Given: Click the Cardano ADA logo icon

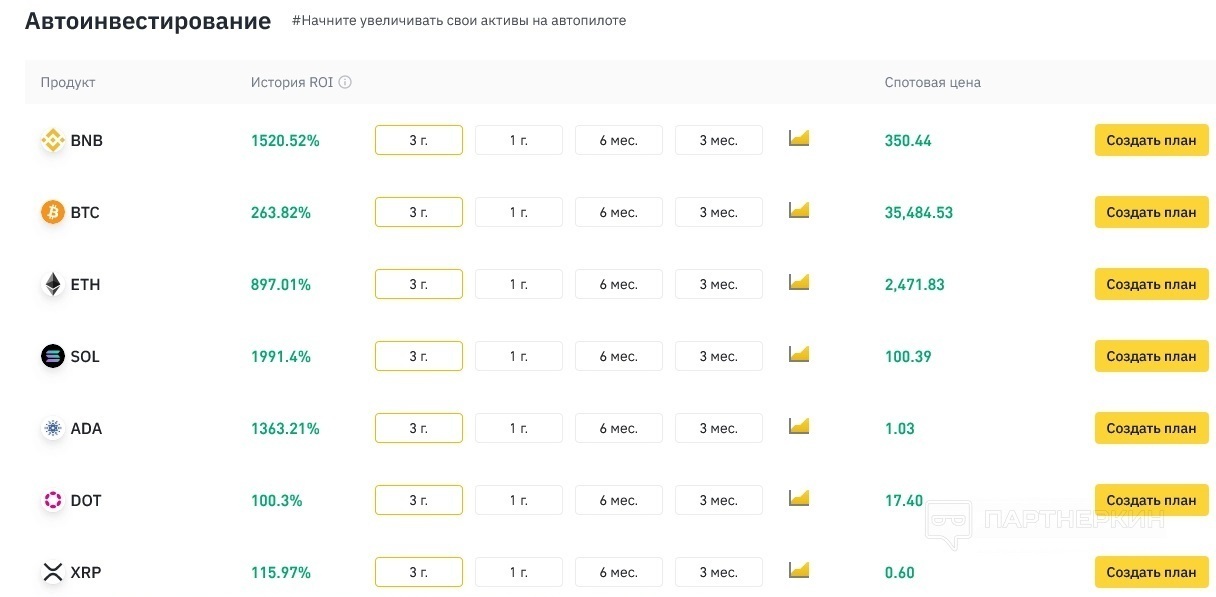Looking at the screenshot, I should click(52, 429).
